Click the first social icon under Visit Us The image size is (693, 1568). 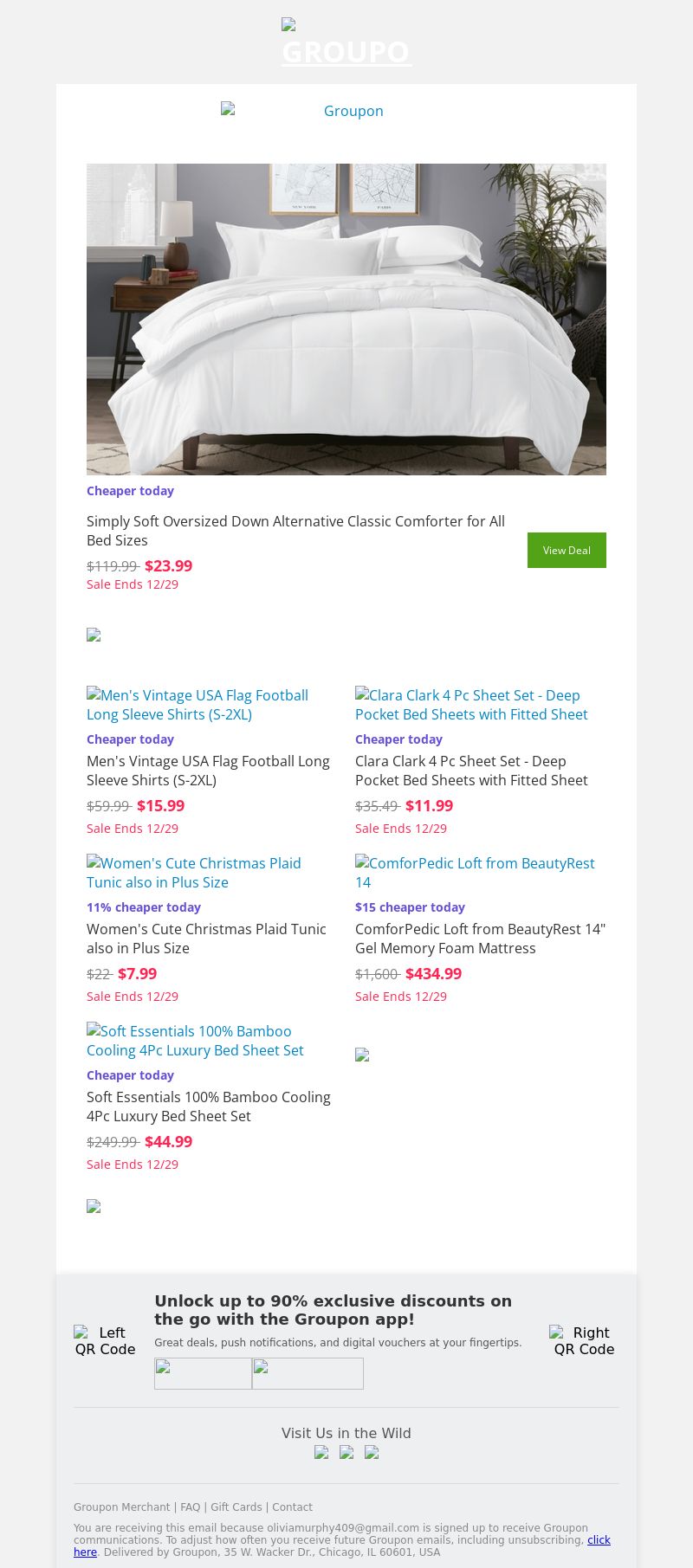point(321,1452)
